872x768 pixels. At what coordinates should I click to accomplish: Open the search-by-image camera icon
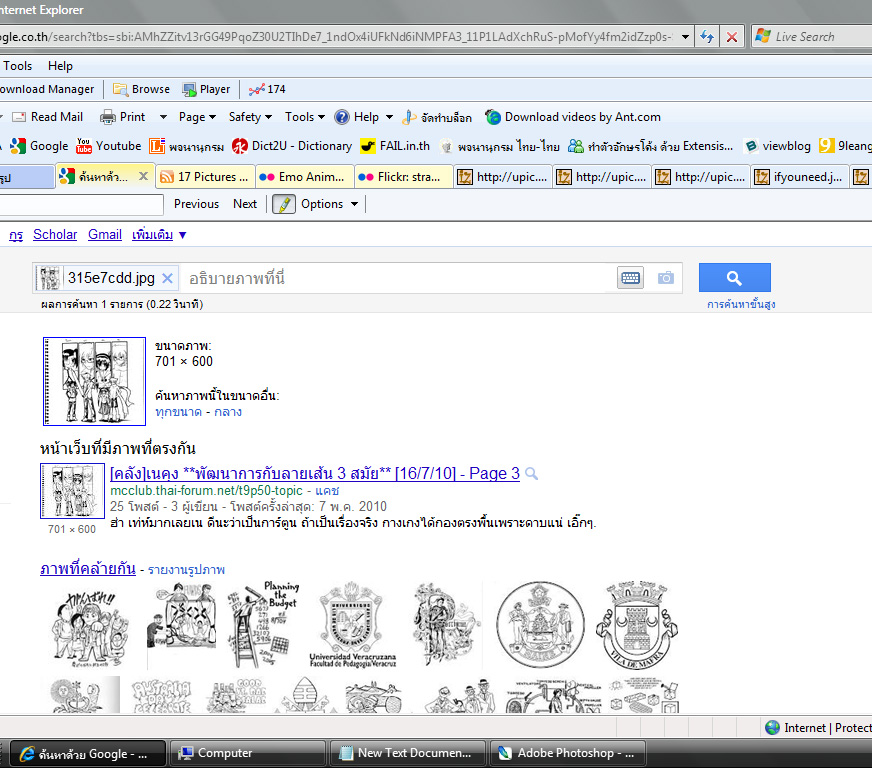click(x=666, y=278)
